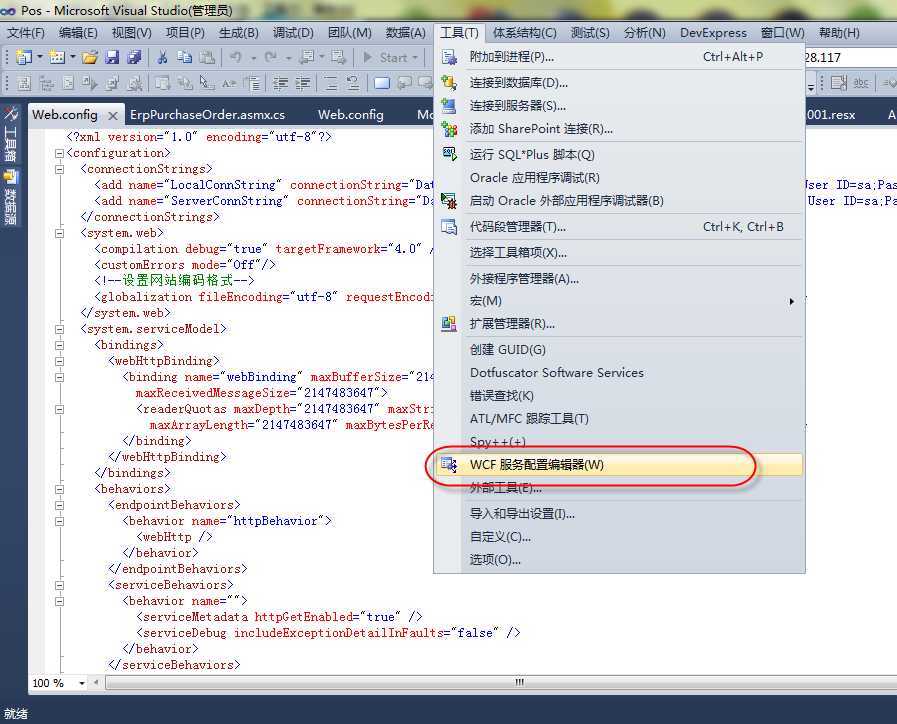Click the Cut scissors icon
897x724 pixels.
162,57
